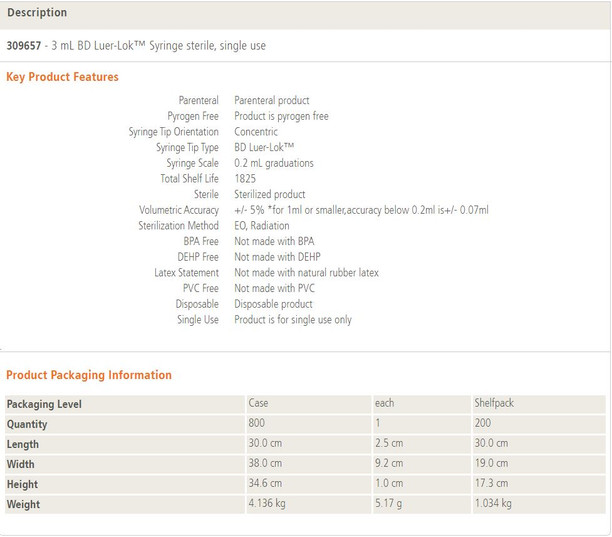Click the Shelfpack column header
Viewport: 612px width, 537px height.
[495, 404]
